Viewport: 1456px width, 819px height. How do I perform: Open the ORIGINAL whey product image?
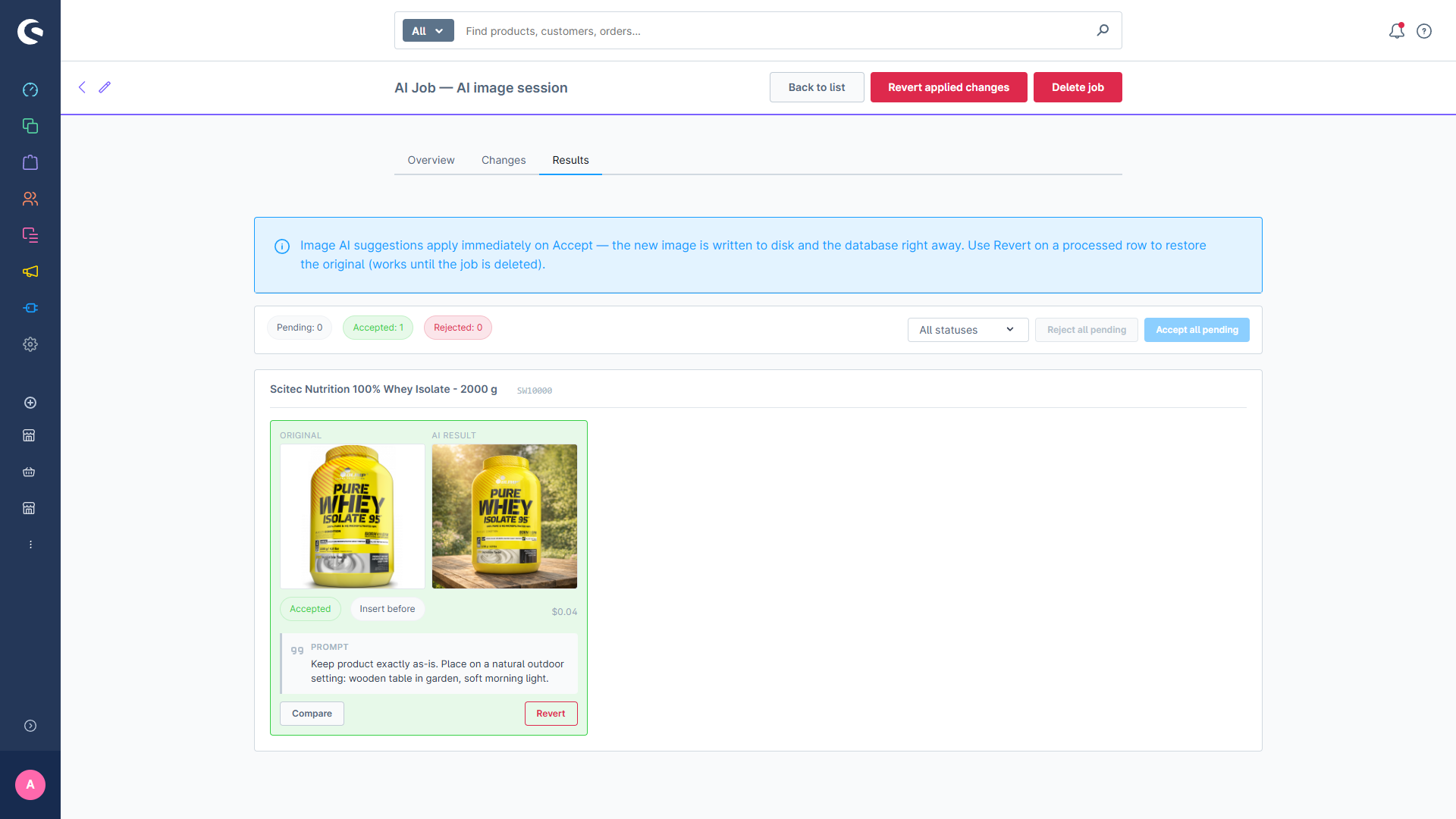click(x=353, y=516)
